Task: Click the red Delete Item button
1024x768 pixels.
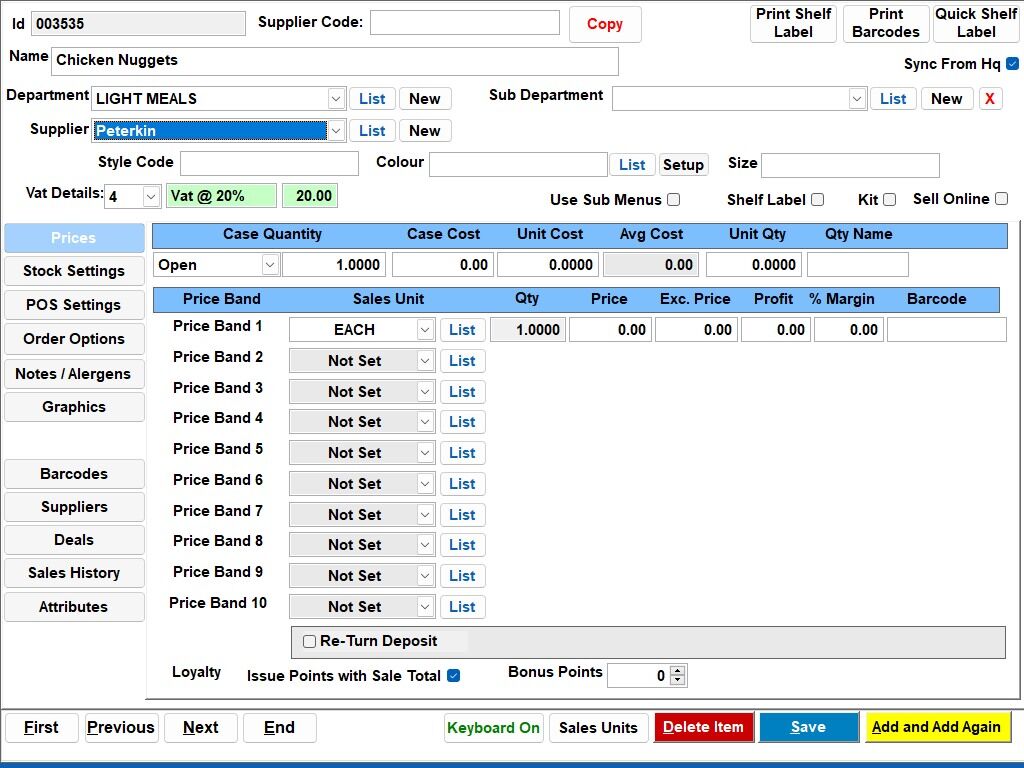Action: click(x=703, y=728)
